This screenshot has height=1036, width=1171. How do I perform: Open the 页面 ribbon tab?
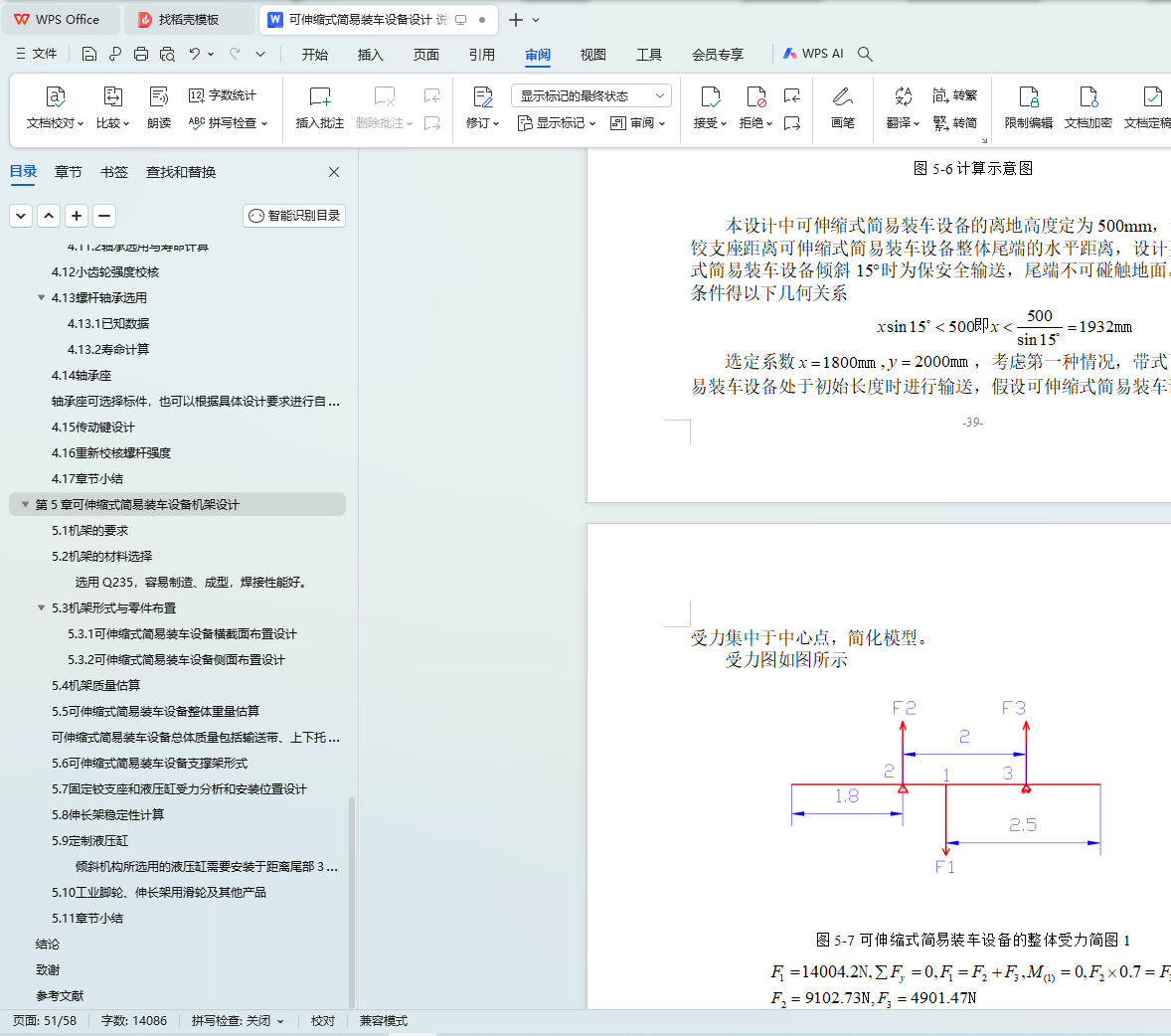425,54
